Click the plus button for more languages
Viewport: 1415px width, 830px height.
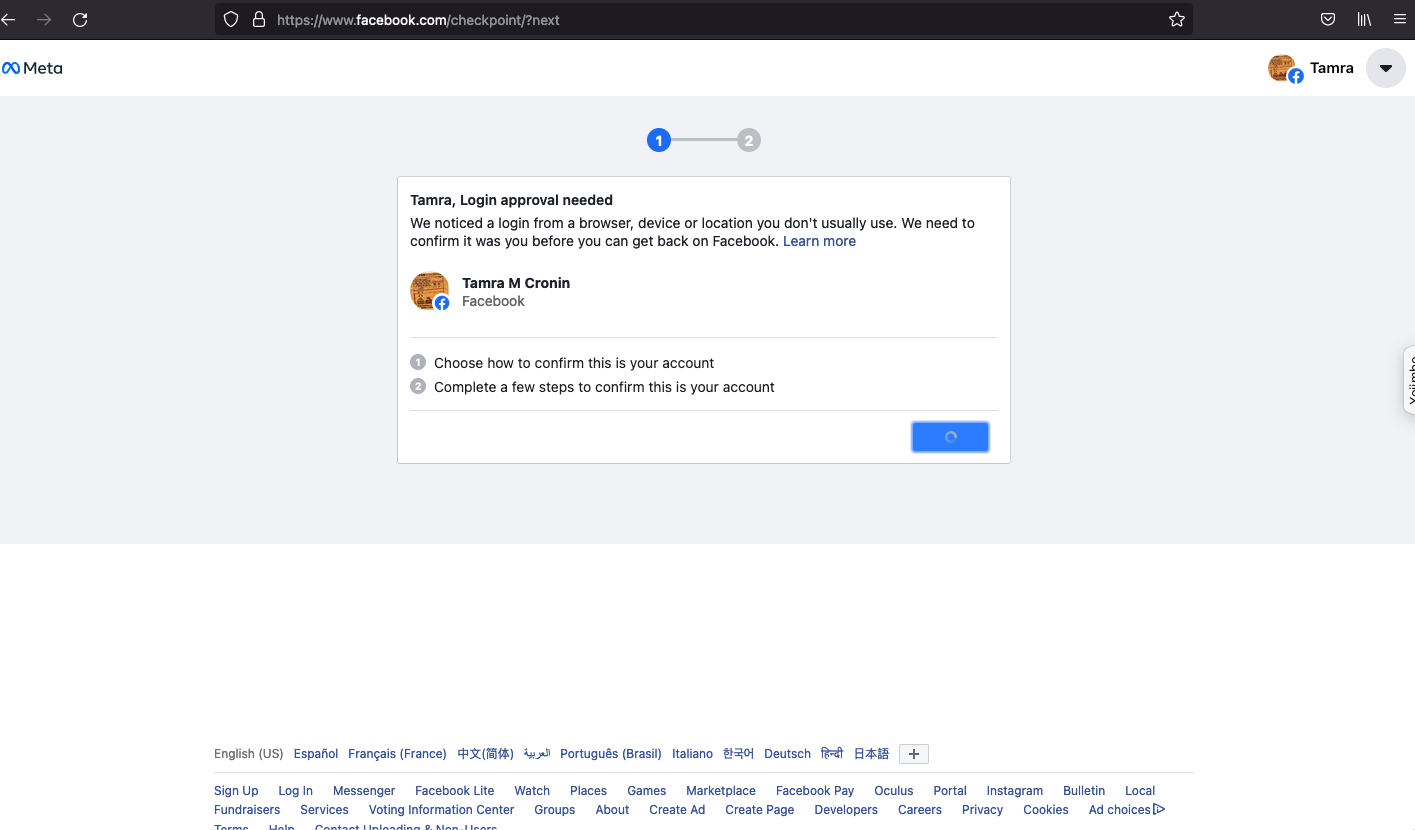coord(914,754)
